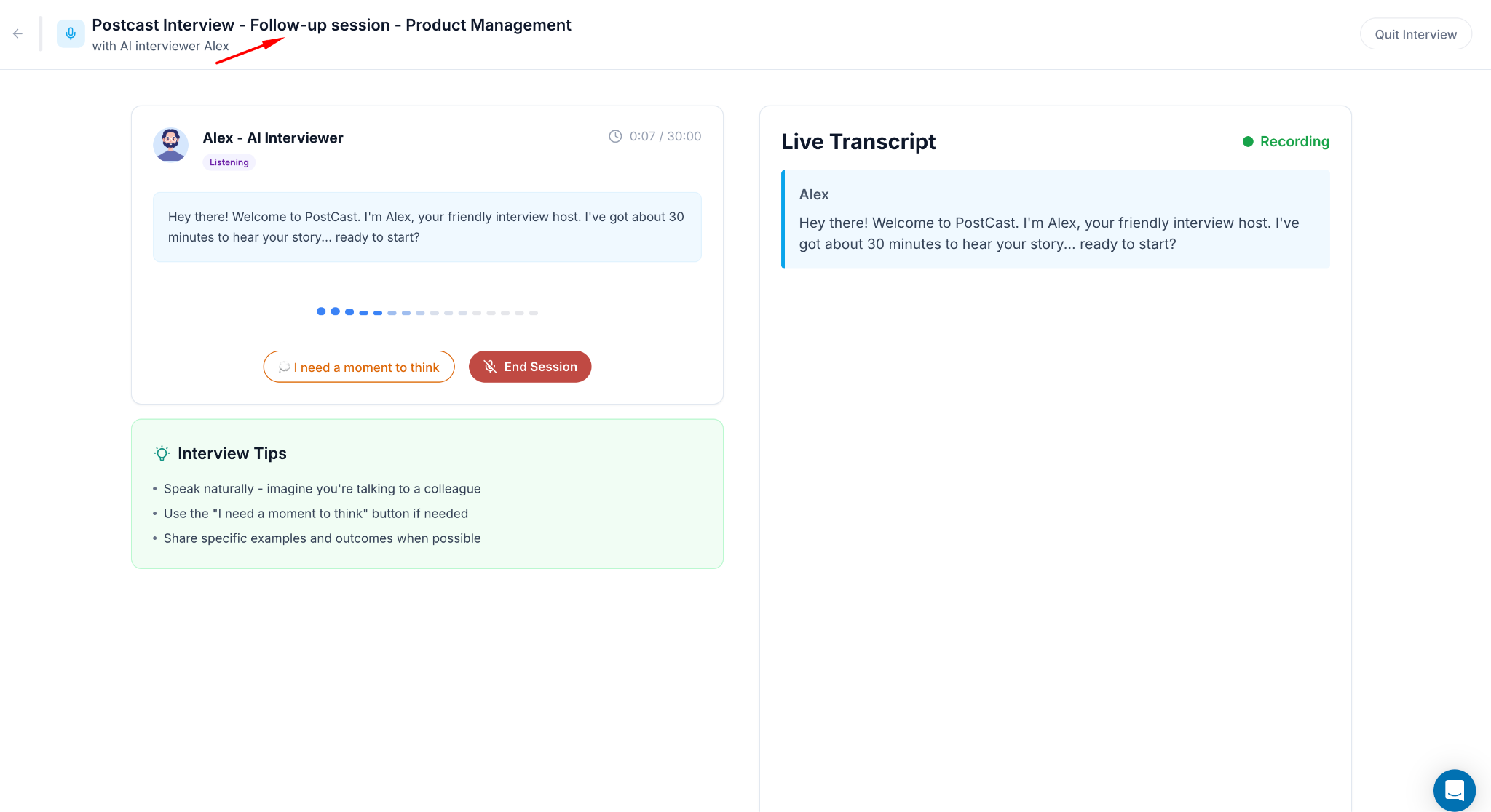The width and height of the screenshot is (1491, 812).
Task: Go back using the left arrow icon
Action: coord(17,33)
